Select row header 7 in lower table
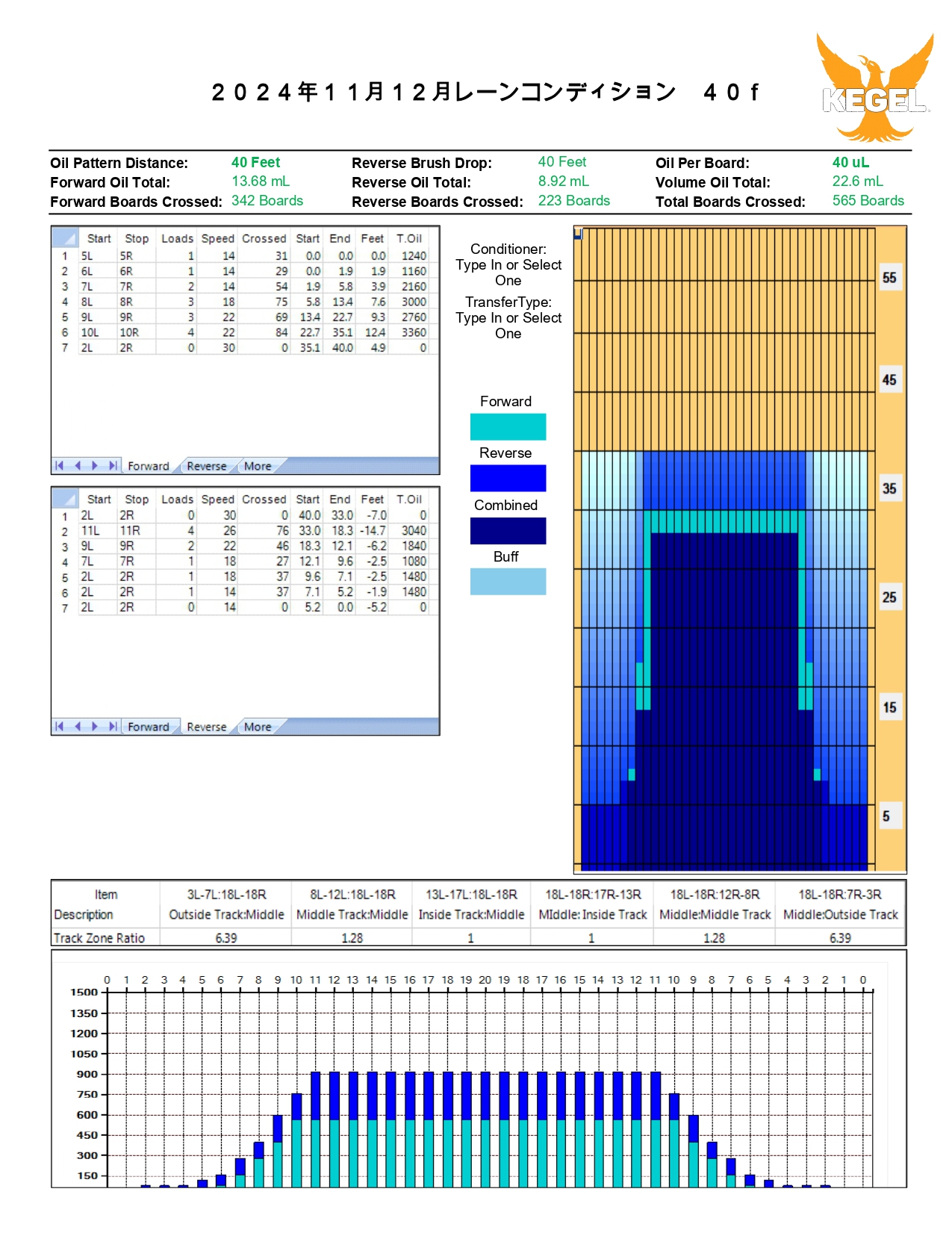 pos(65,608)
